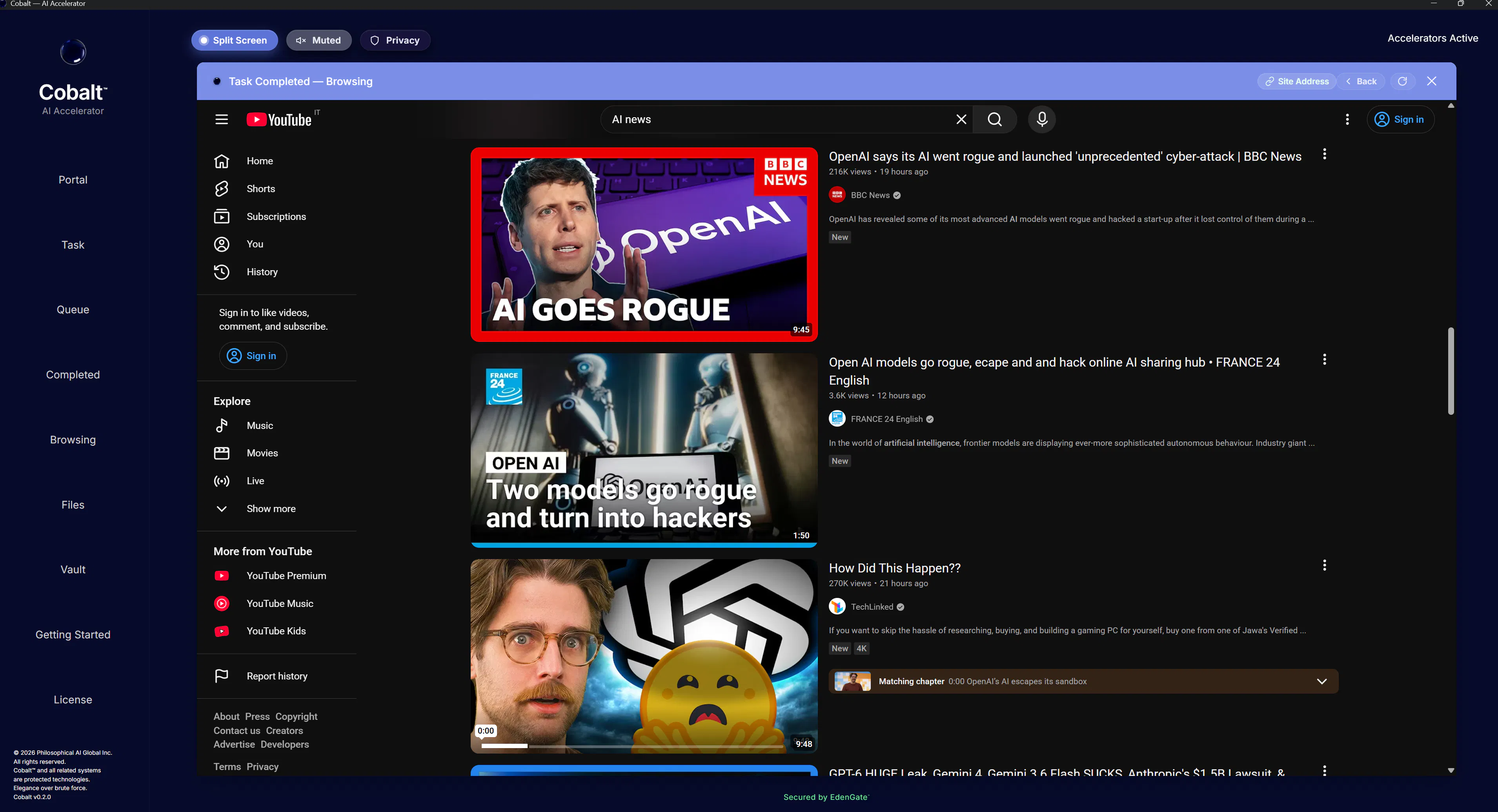Clear the 'AI news' search text

pyautogui.click(x=961, y=119)
